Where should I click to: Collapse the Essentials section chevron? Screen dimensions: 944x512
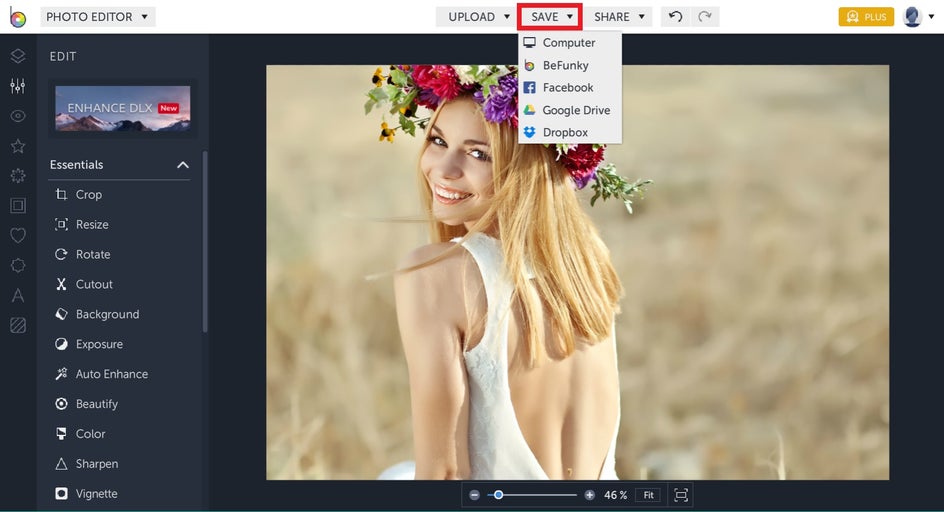pos(183,165)
